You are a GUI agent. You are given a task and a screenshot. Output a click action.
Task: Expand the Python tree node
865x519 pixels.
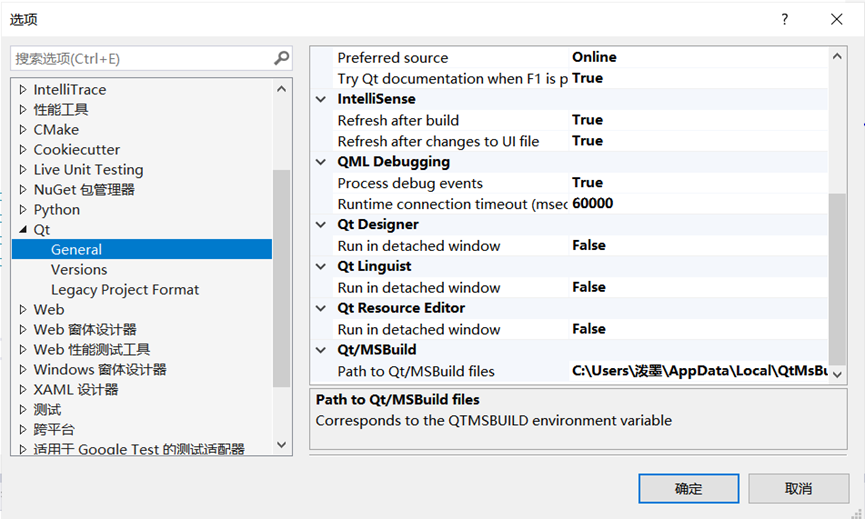pyautogui.click(x=23, y=210)
